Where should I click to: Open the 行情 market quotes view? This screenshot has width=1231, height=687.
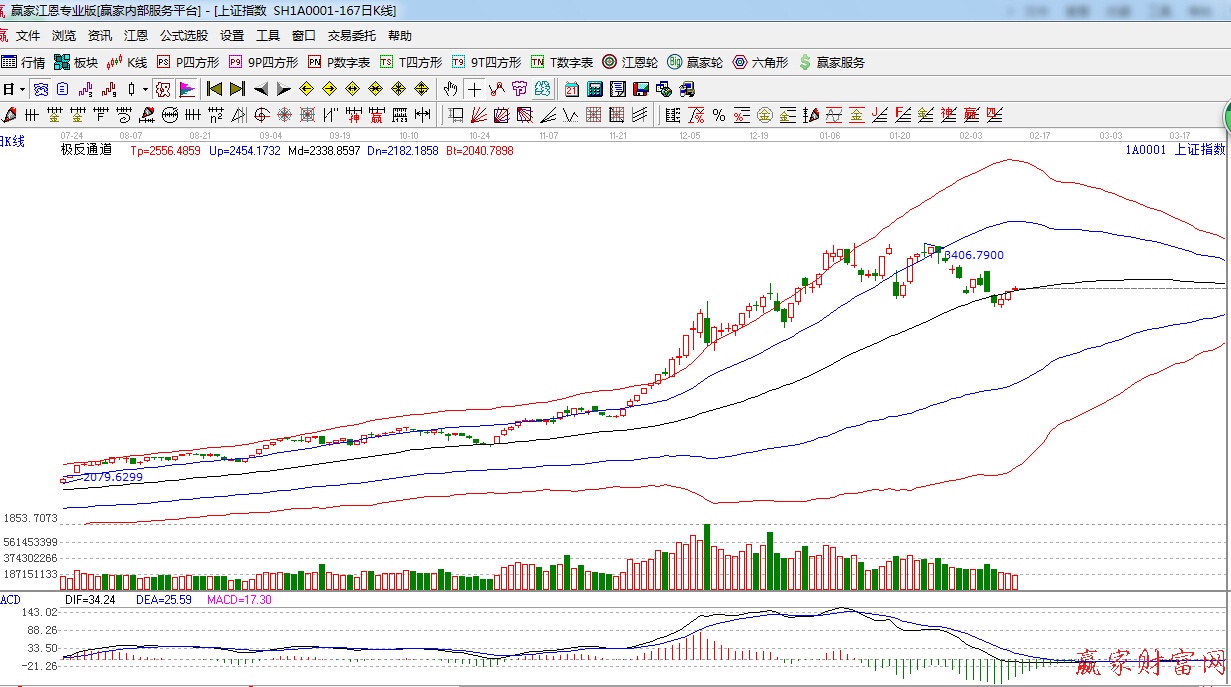click(23, 62)
